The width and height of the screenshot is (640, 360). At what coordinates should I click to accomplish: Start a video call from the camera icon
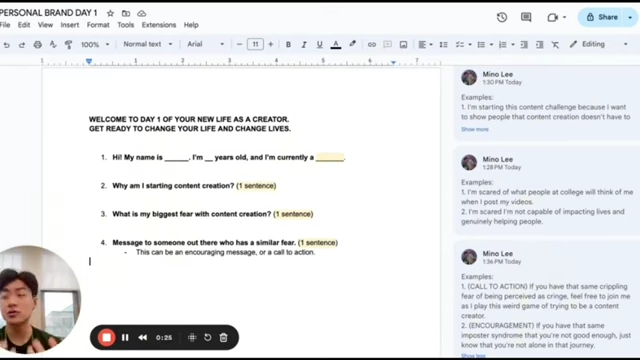click(x=552, y=18)
